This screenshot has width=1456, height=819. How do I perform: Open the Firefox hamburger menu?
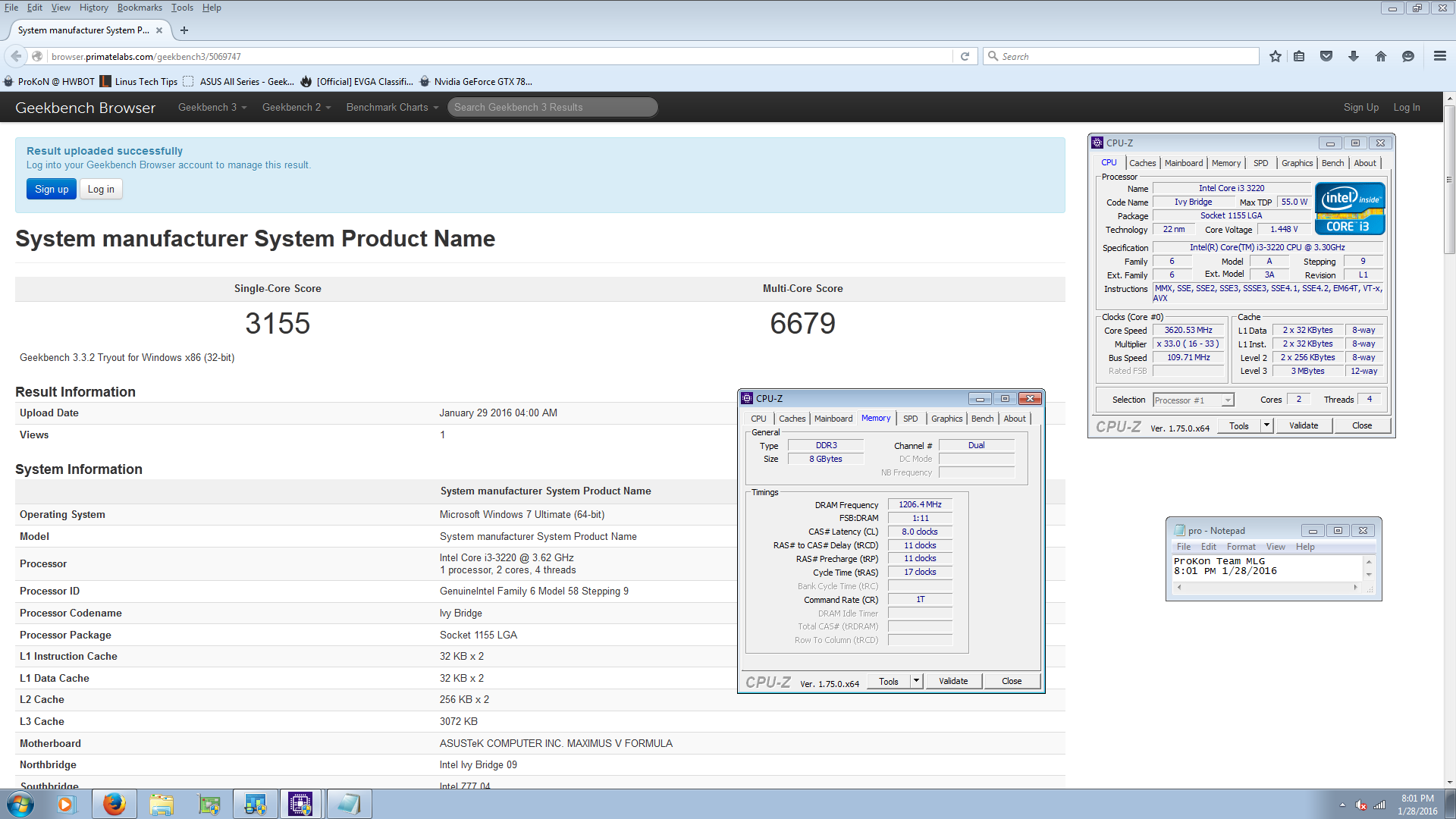click(x=1440, y=56)
